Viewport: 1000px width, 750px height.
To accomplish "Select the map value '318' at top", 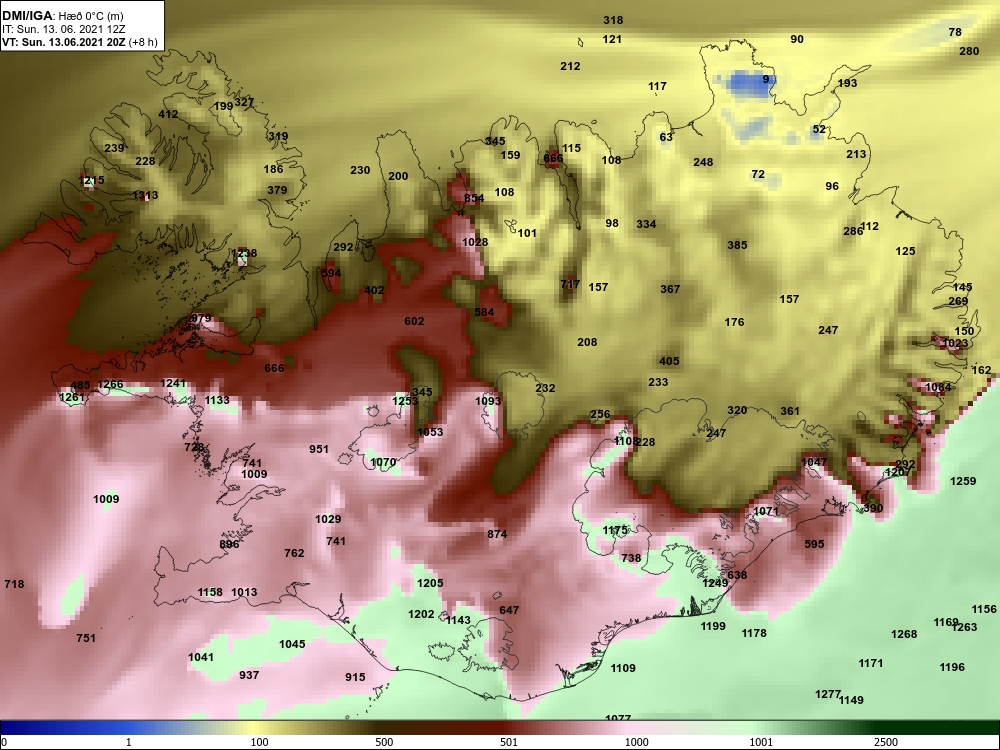I will click(613, 20).
